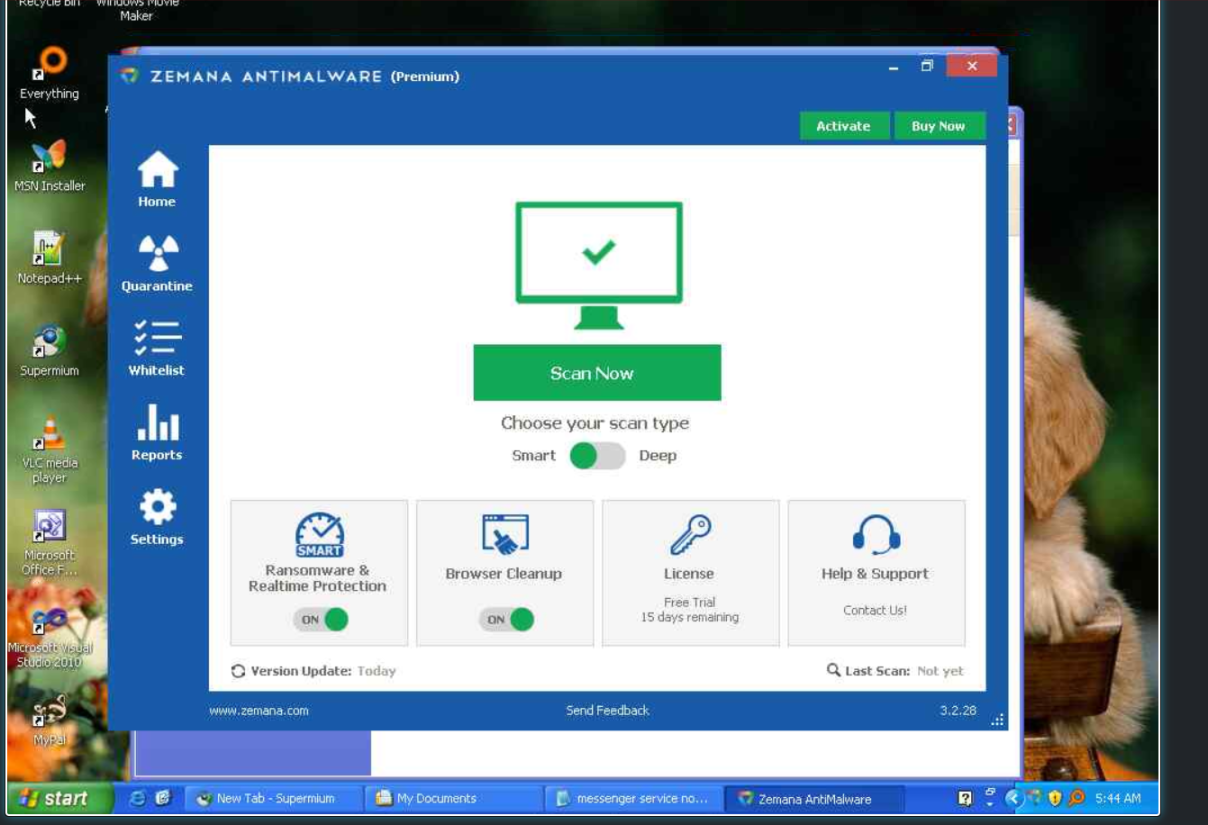The height and width of the screenshot is (825, 1208).
Task: Click the Scan Now button
Action: tap(597, 373)
